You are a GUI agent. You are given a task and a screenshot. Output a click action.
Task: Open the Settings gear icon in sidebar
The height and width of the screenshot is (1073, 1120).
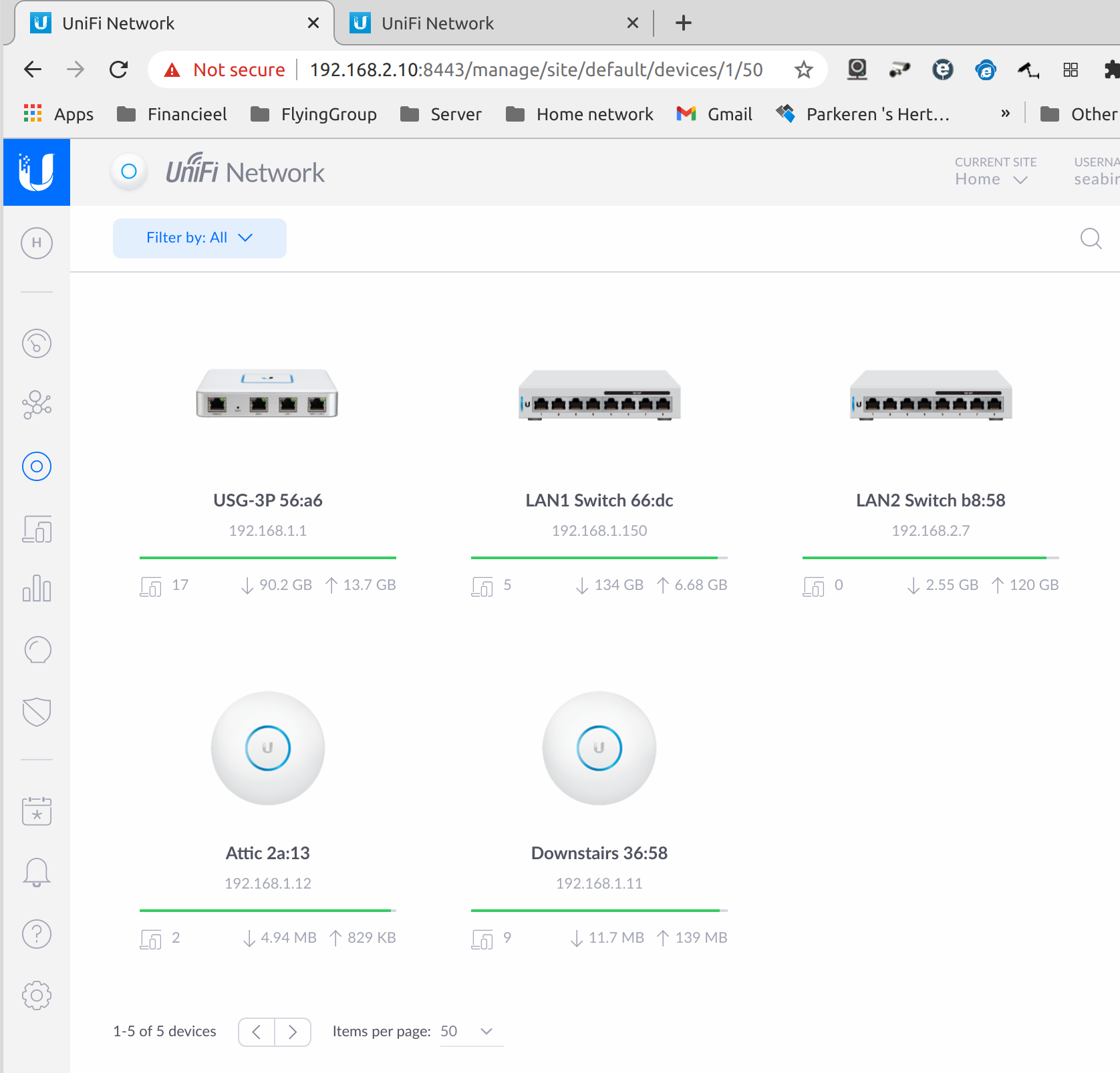(37, 995)
